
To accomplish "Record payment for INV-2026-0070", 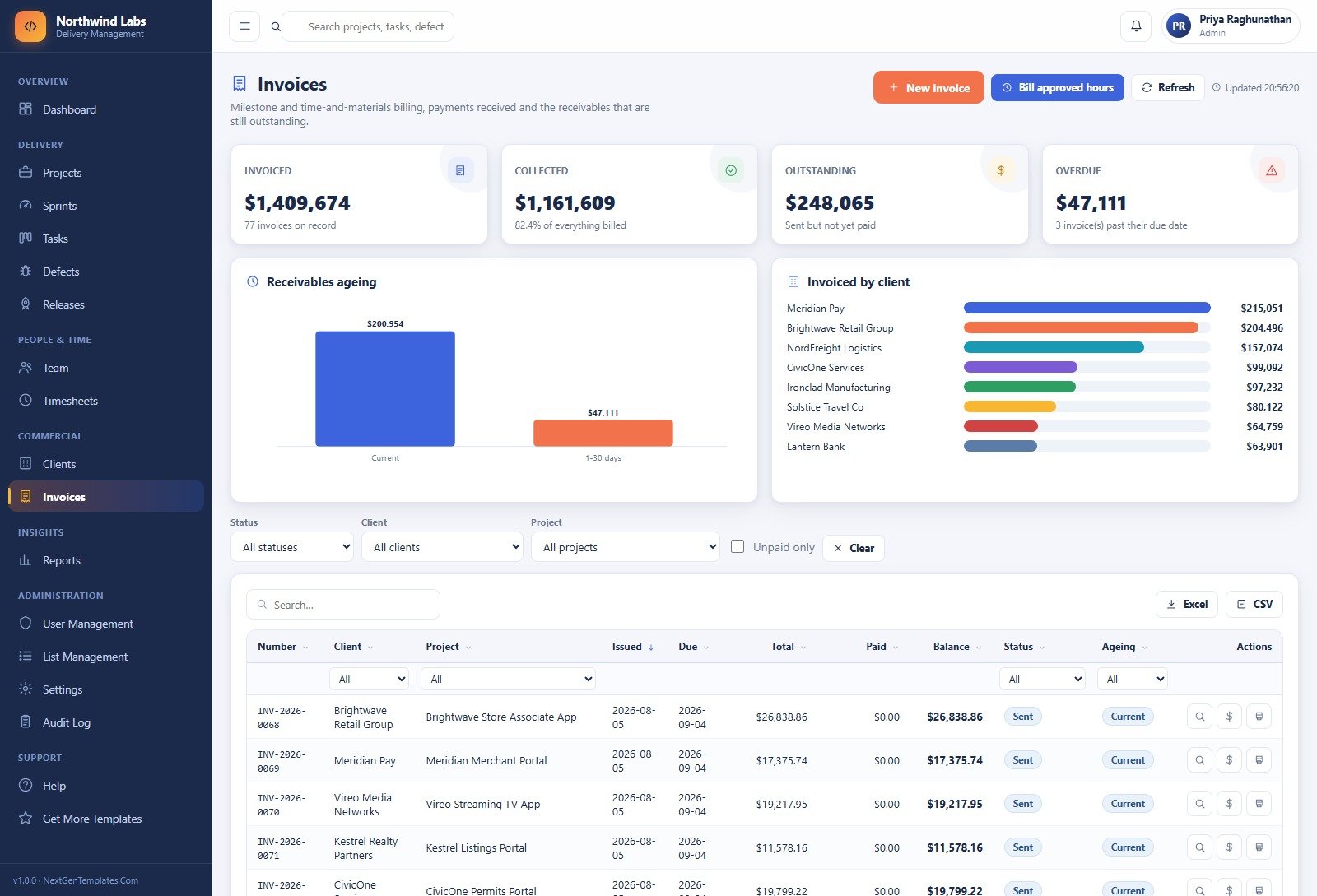I will pos(1229,804).
